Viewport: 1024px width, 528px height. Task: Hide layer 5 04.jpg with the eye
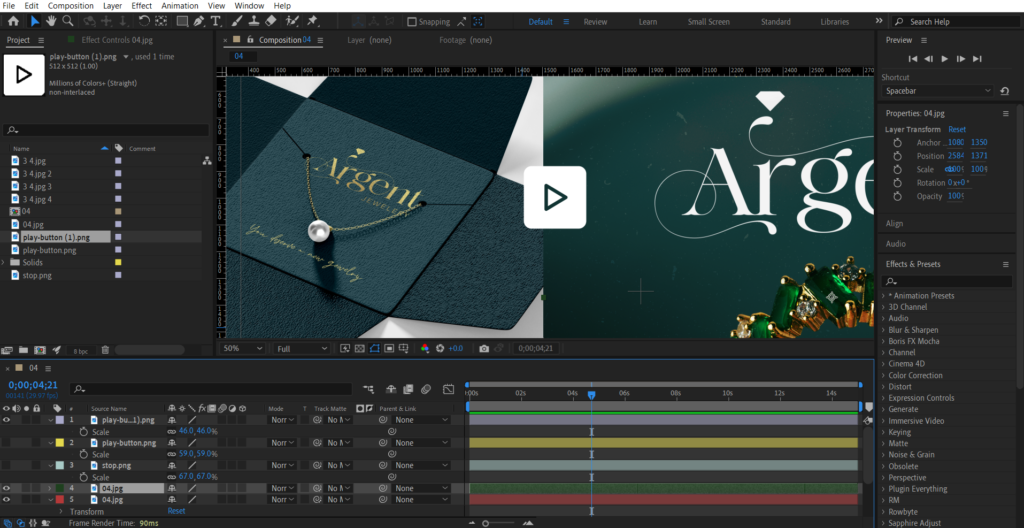pos(7,499)
